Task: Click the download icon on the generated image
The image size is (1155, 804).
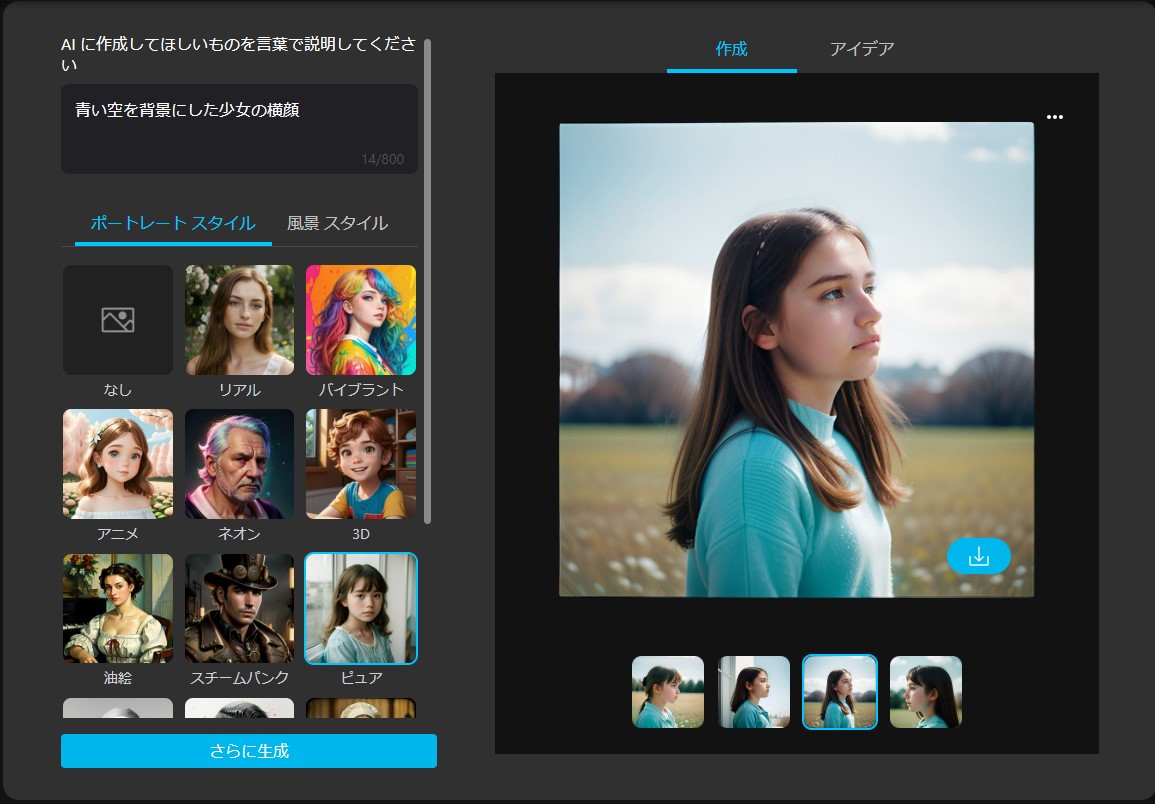Action: [x=978, y=556]
